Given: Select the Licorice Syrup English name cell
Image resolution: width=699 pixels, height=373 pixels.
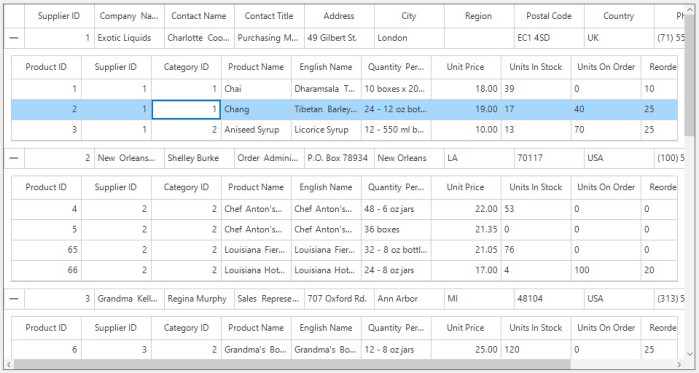Looking at the screenshot, I should click(326, 130).
